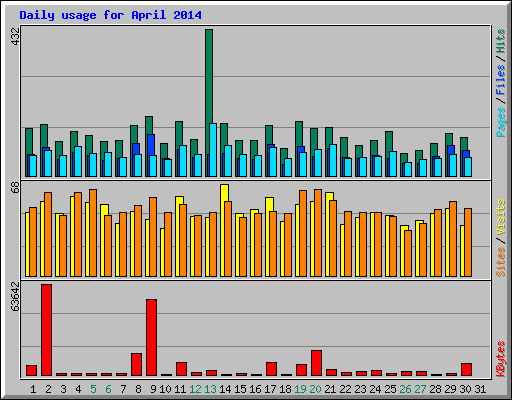
Task: Click the Pages legend label
Action: 501,122
